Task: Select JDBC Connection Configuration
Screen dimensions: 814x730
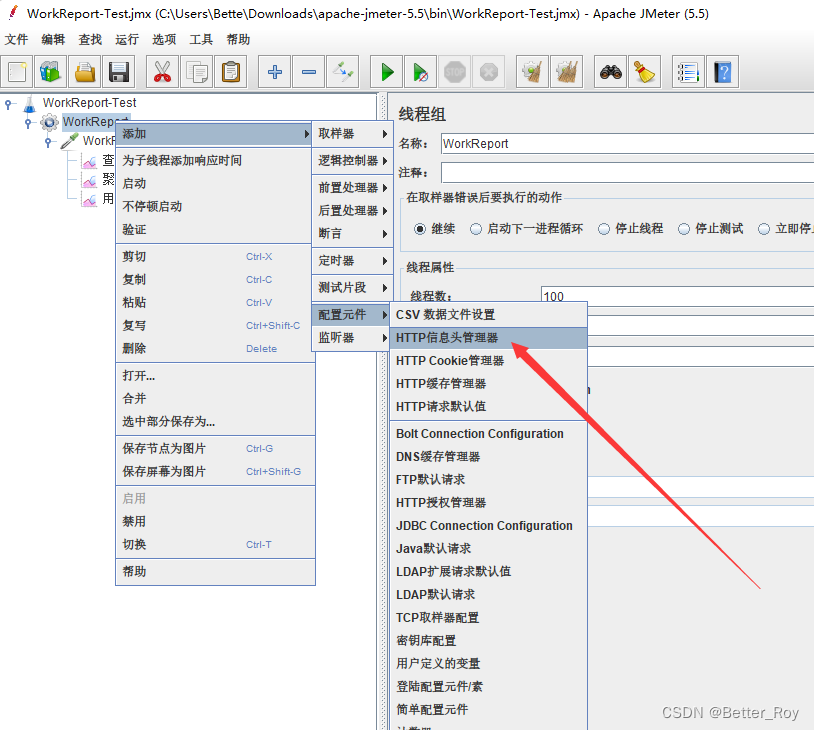Action: (x=489, y=526)
